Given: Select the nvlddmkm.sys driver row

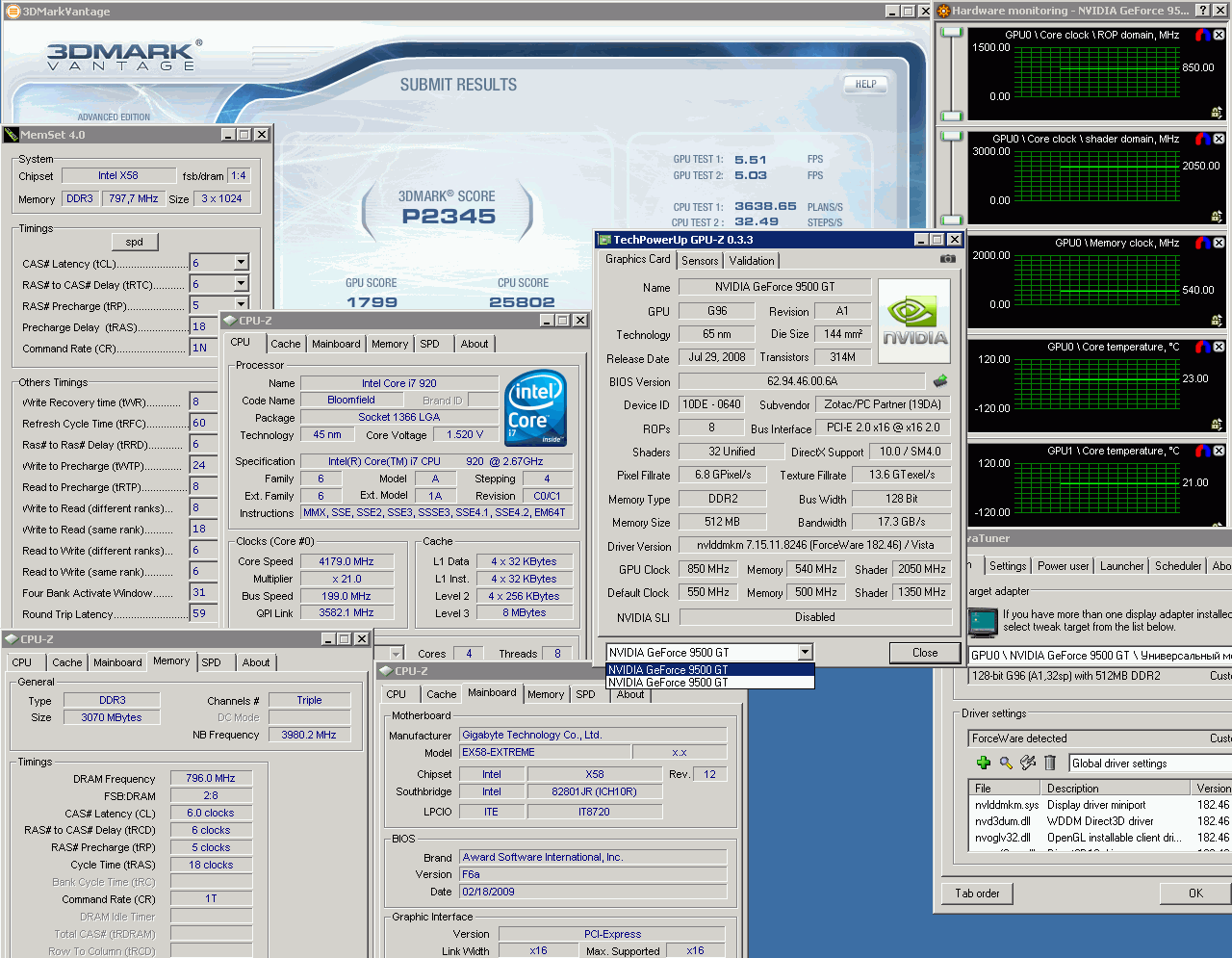Looking at the screenshot, I should coord(1100,805).
